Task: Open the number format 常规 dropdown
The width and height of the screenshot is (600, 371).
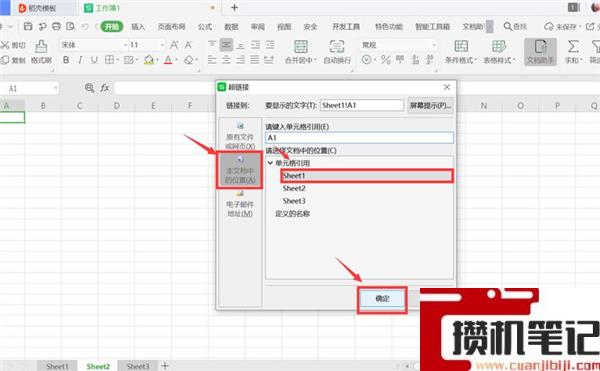Action: coord(434,45)
